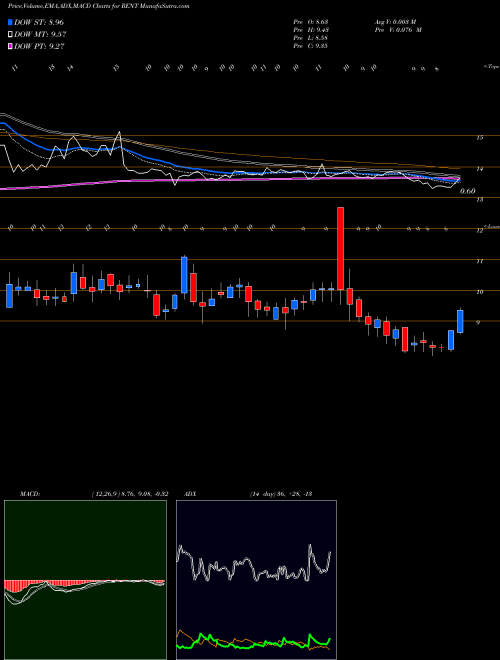Click the 14 price axis label
This screenshot has height=660, width=500.
click(x=479, y=169)
